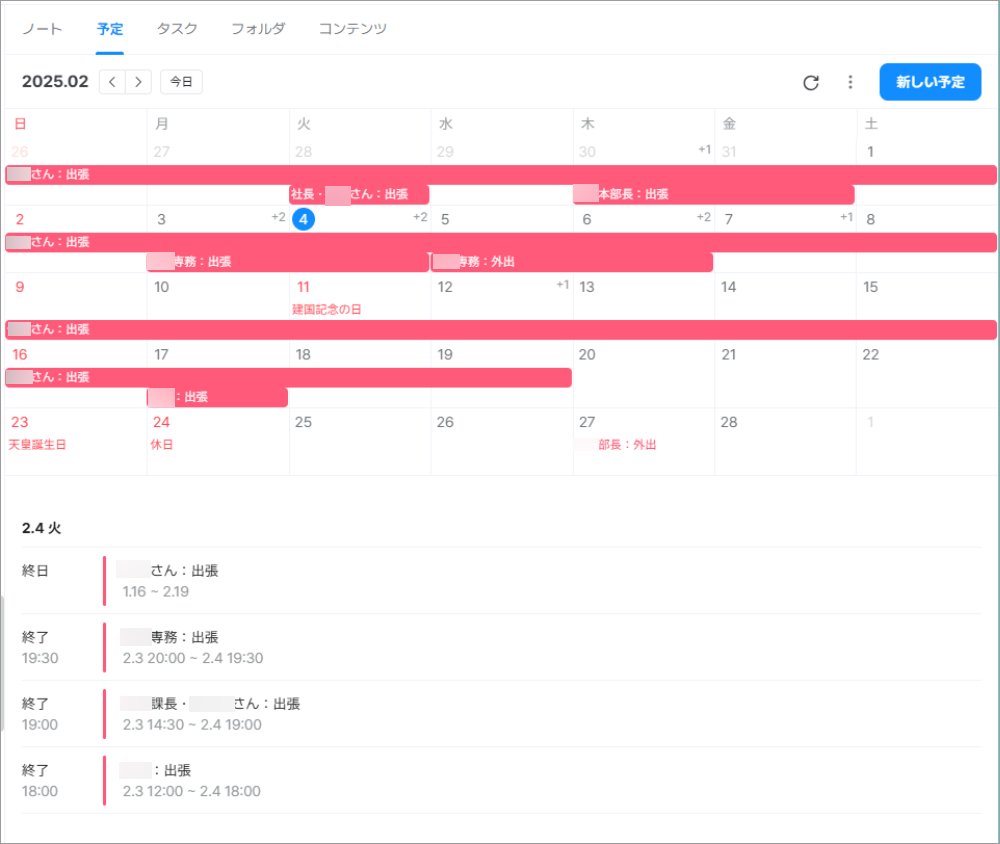Image resolution: width=1000 pixels, height=844 pixels.
Task: Click the 今日 button
Action: click(x=181, y=82)
